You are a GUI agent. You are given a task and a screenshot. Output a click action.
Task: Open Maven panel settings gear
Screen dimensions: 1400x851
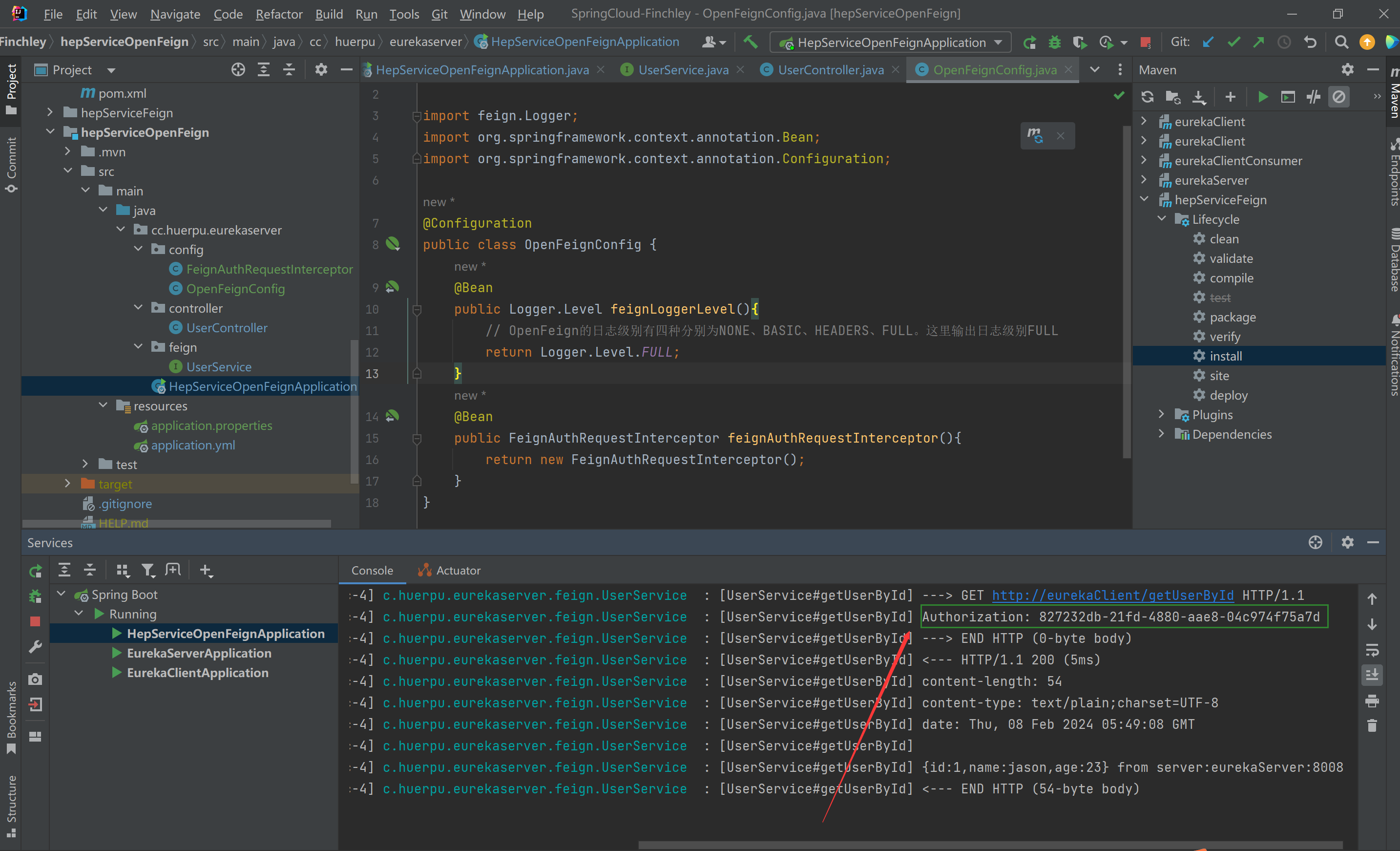(x=1347, y=70)
